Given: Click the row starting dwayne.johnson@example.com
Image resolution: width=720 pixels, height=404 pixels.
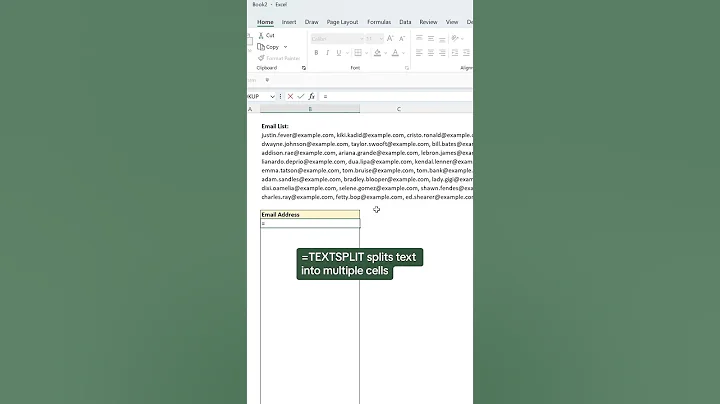Looking at the screenshot, I should [x=367, y=144].
